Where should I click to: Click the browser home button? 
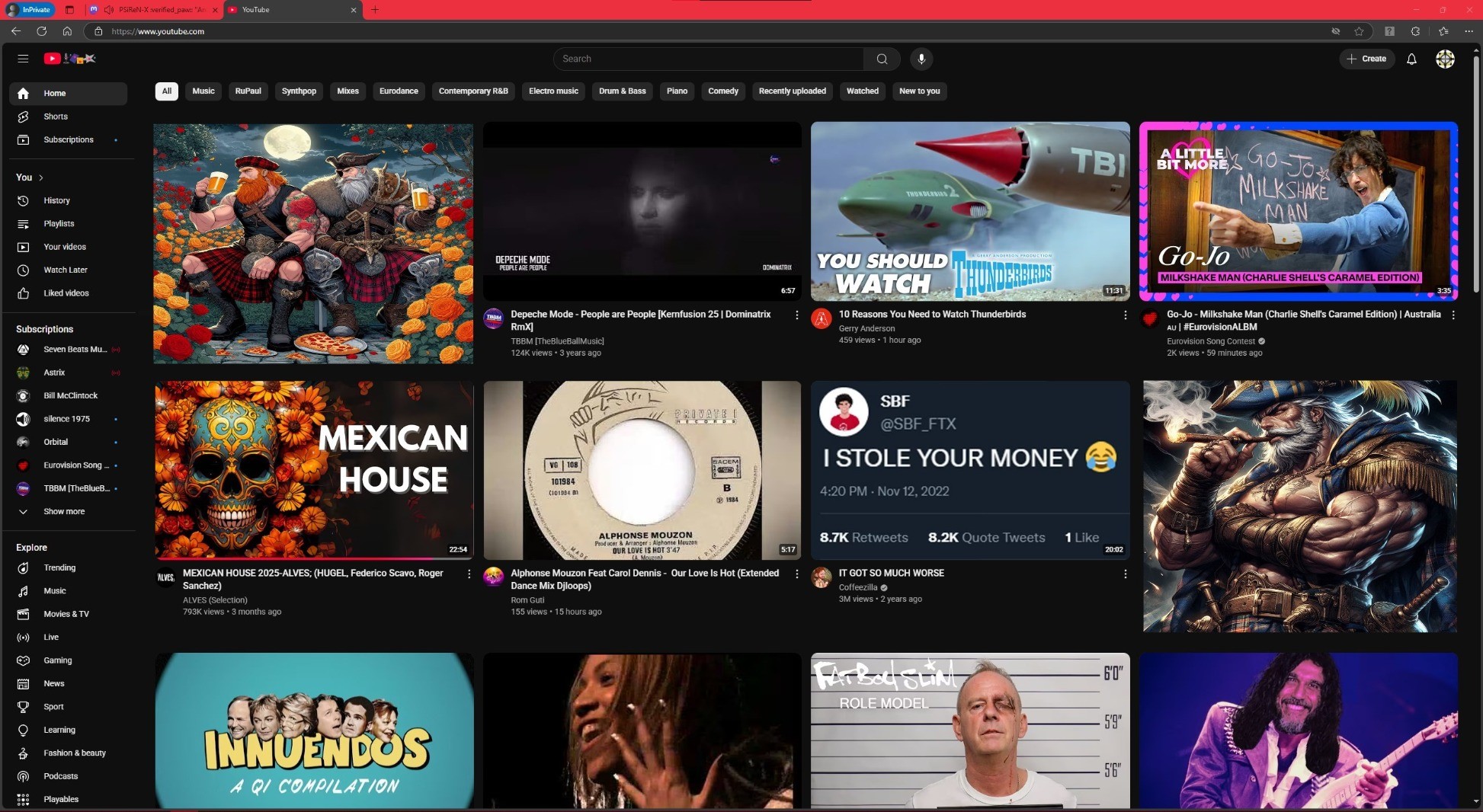pyautogui.click(x=67, y=31)
